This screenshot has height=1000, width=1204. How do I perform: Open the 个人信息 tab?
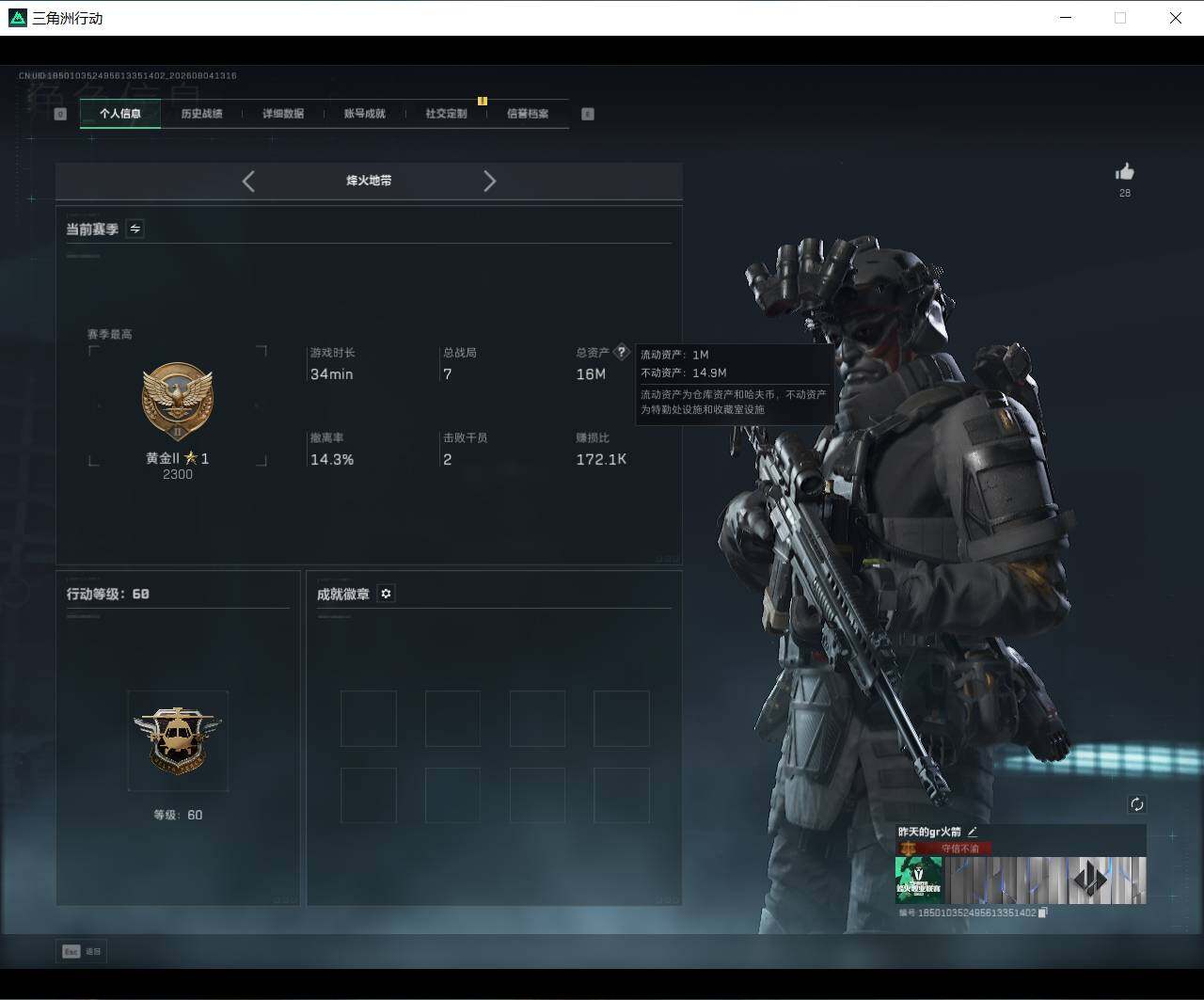(120, 114)
